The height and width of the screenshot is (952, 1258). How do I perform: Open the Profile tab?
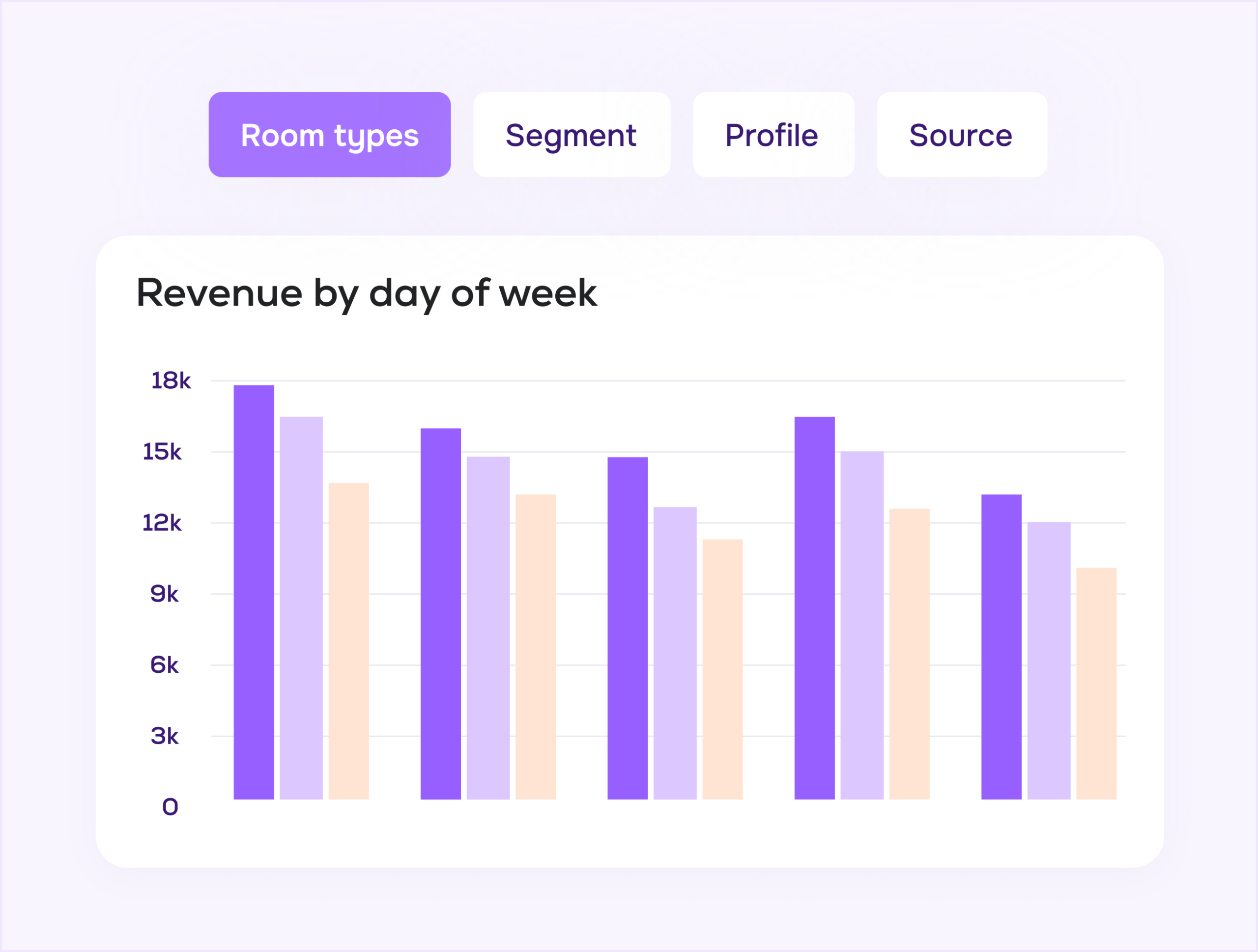pos(773,135)
